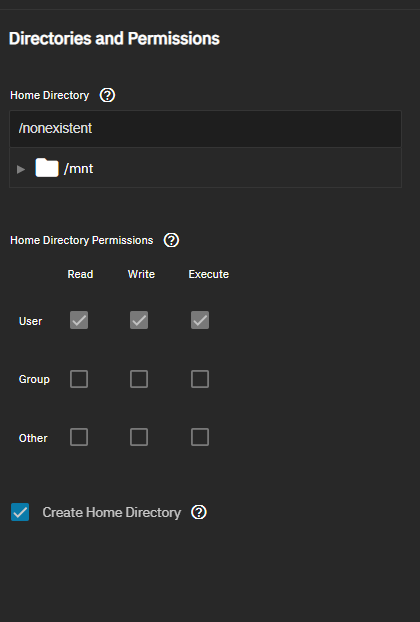Open help tooltip for Home Directory

107,95
